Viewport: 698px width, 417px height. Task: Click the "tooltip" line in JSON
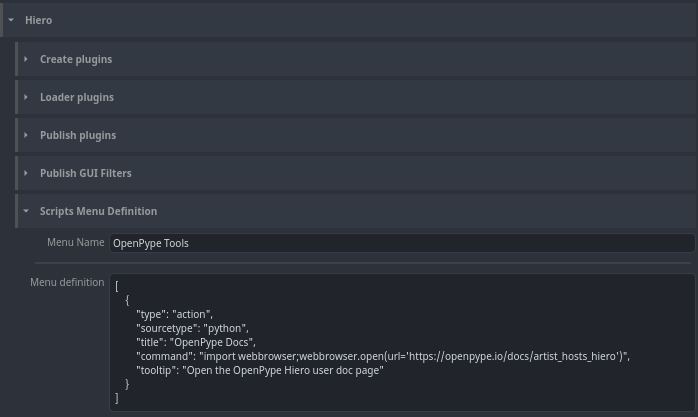(x=260, y=370)
